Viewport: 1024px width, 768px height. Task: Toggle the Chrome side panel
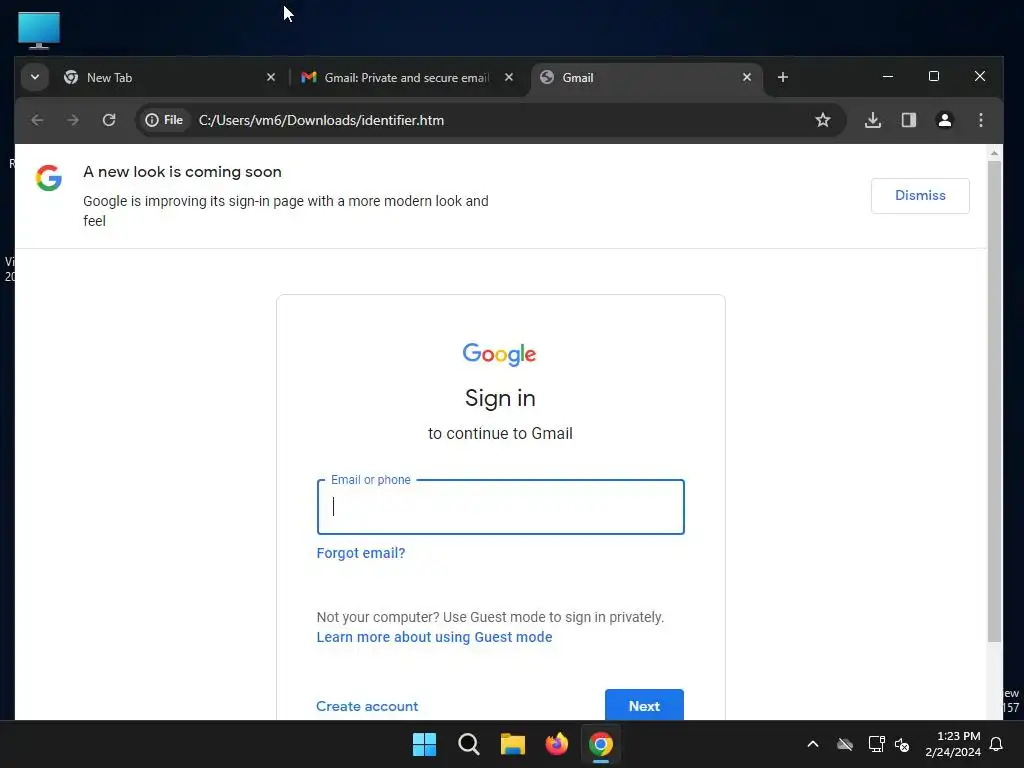[909, 120]
